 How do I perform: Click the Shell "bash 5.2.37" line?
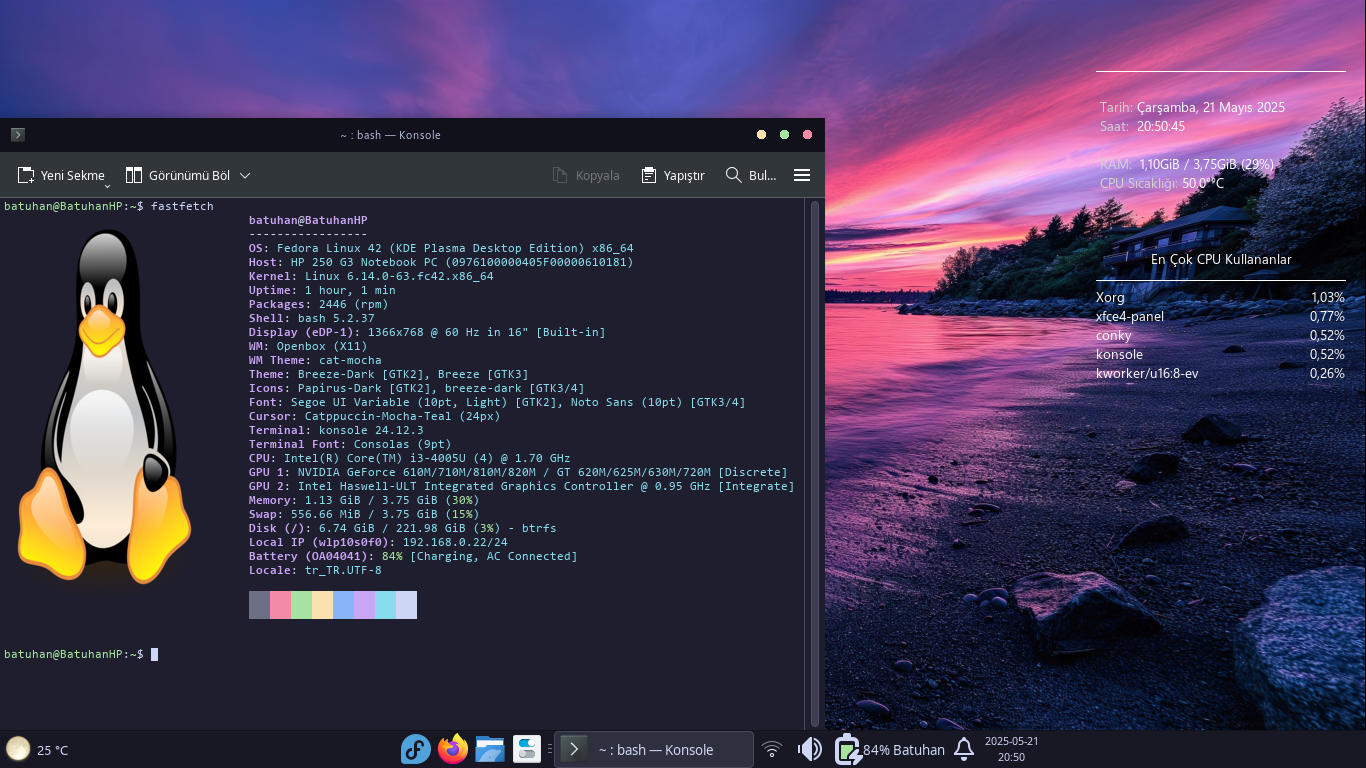[x=312, y=318]
